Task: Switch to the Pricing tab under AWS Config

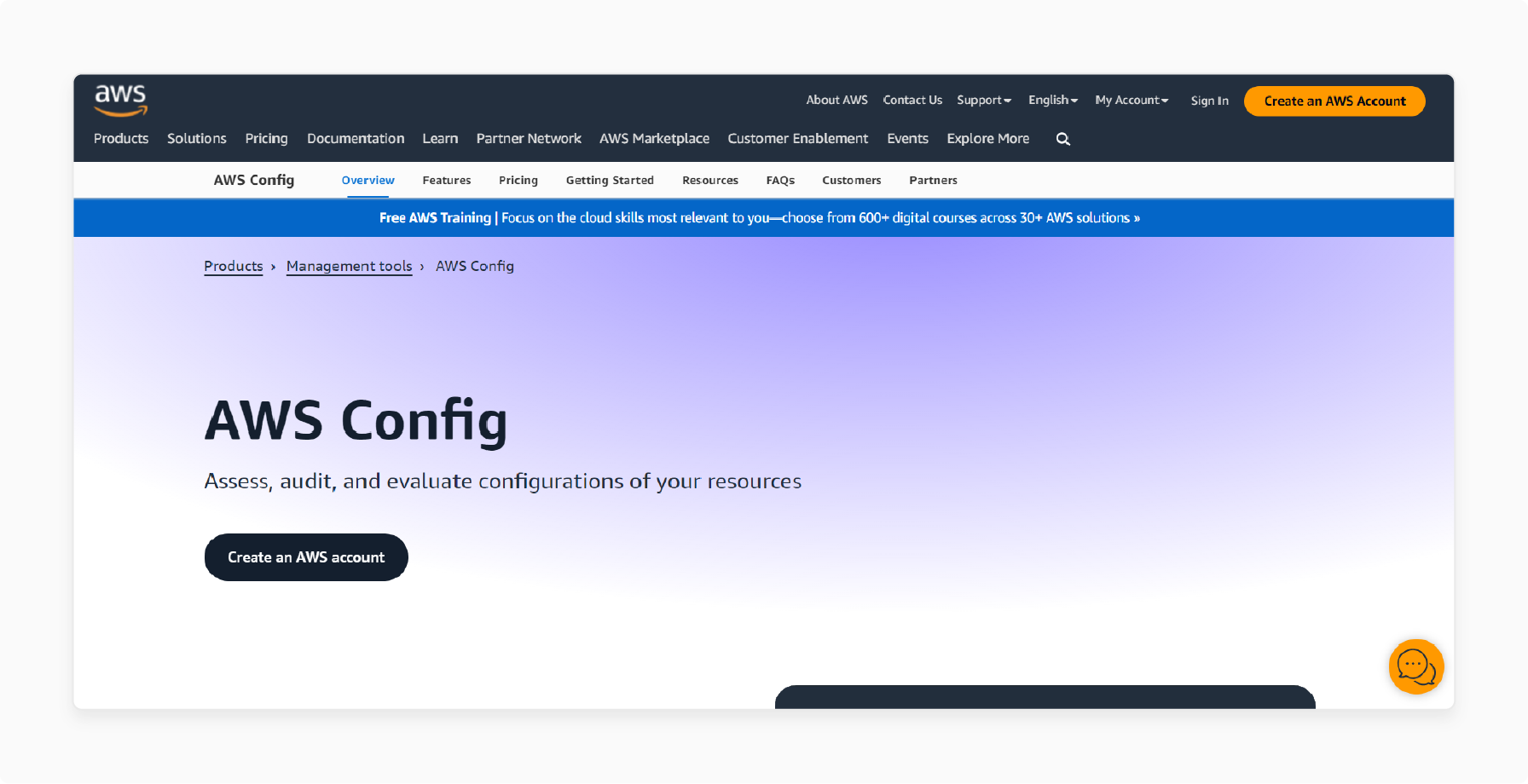Action: (x=518, y=181)
